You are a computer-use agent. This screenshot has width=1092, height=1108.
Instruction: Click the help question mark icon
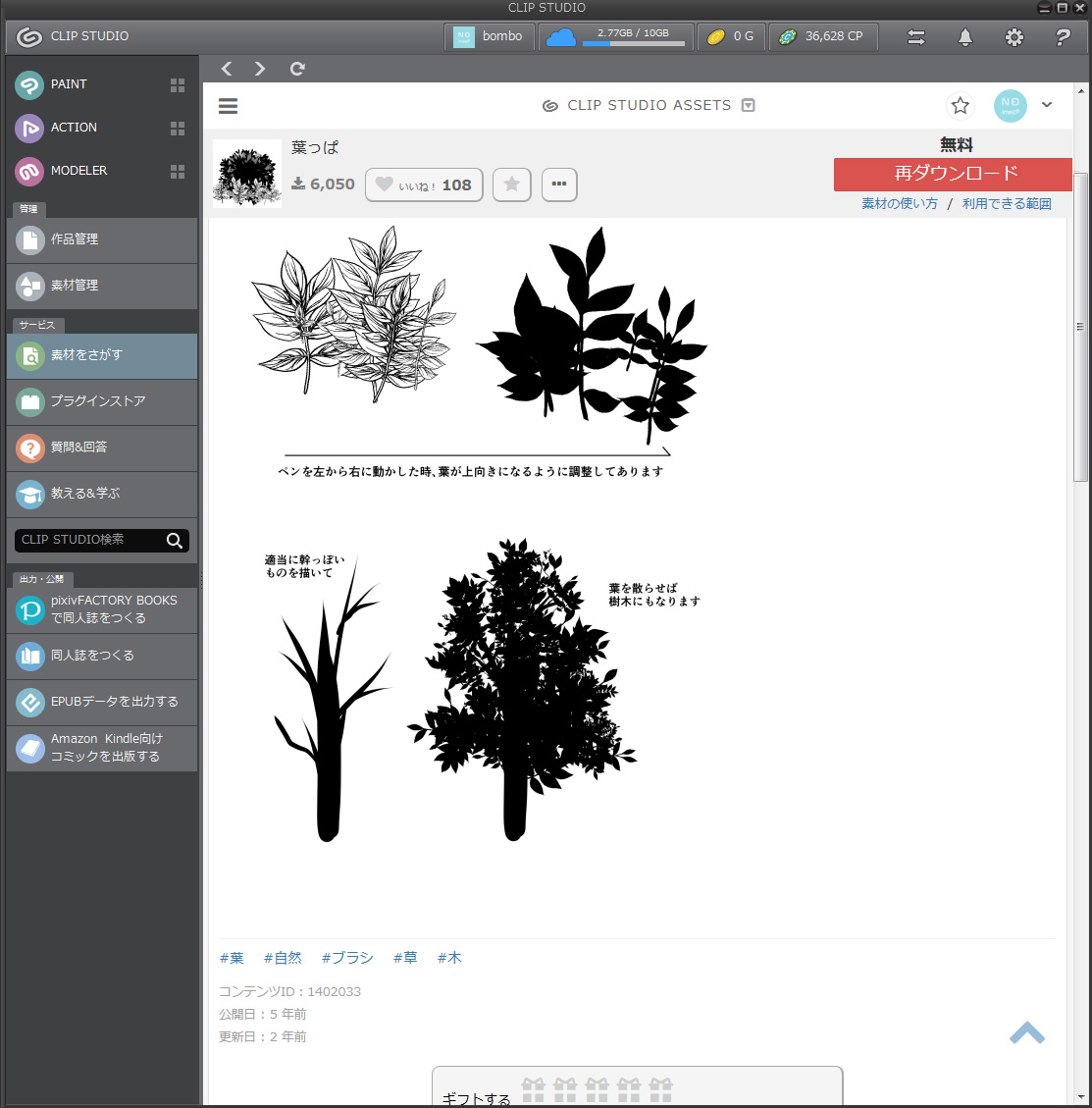pos(1063,37)
